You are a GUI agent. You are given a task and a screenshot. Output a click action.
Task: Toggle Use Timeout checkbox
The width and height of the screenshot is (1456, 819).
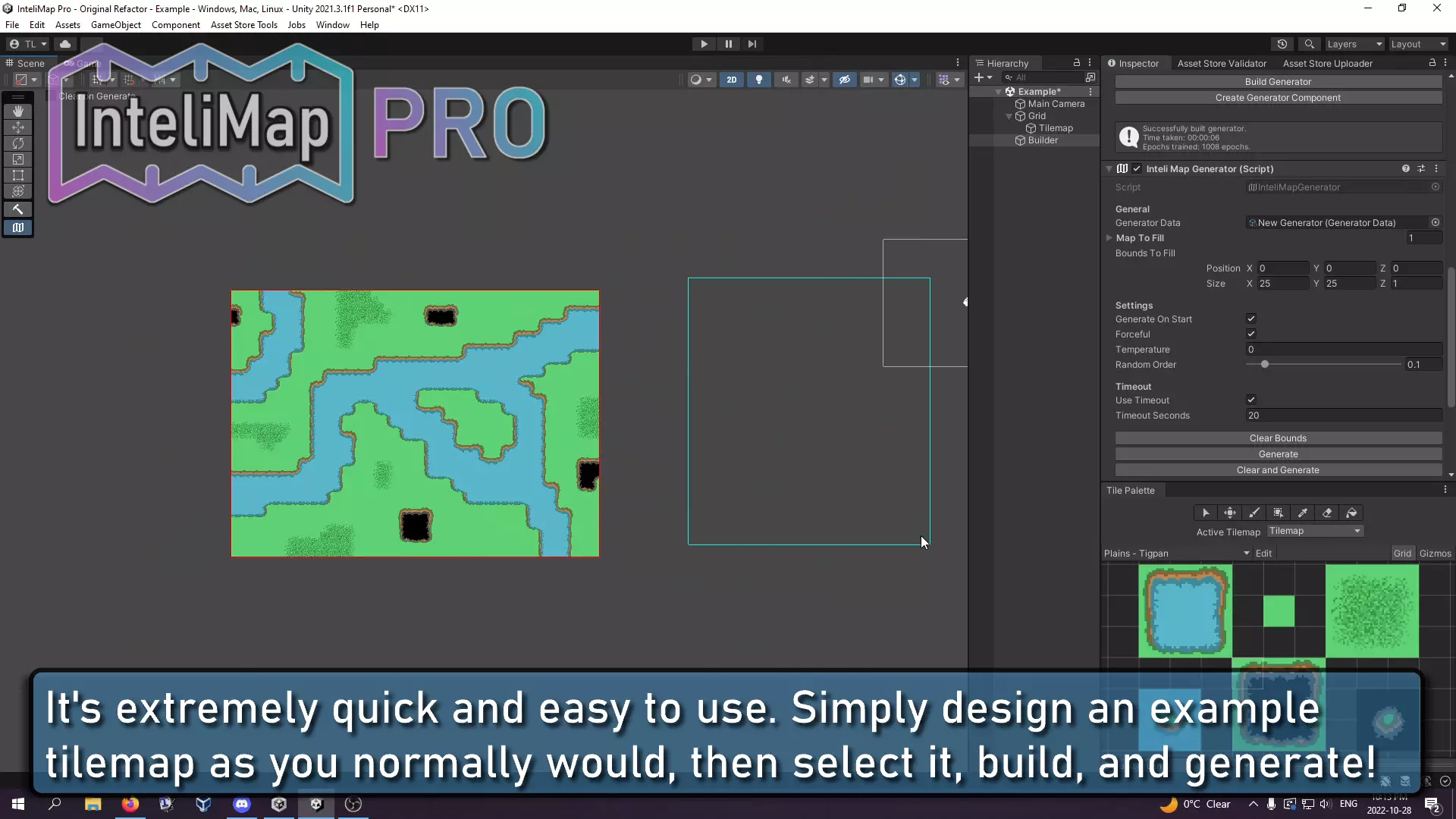(x=1251, y=400)
